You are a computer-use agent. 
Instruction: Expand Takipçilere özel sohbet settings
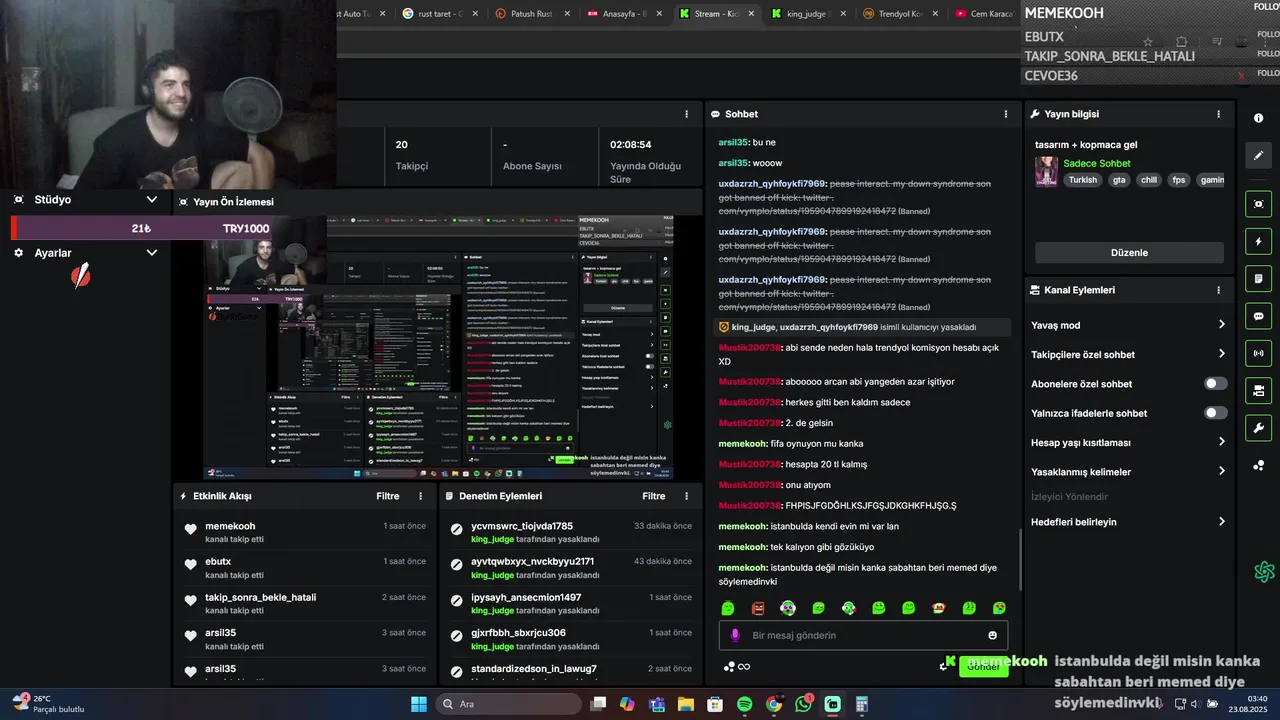1129,354
